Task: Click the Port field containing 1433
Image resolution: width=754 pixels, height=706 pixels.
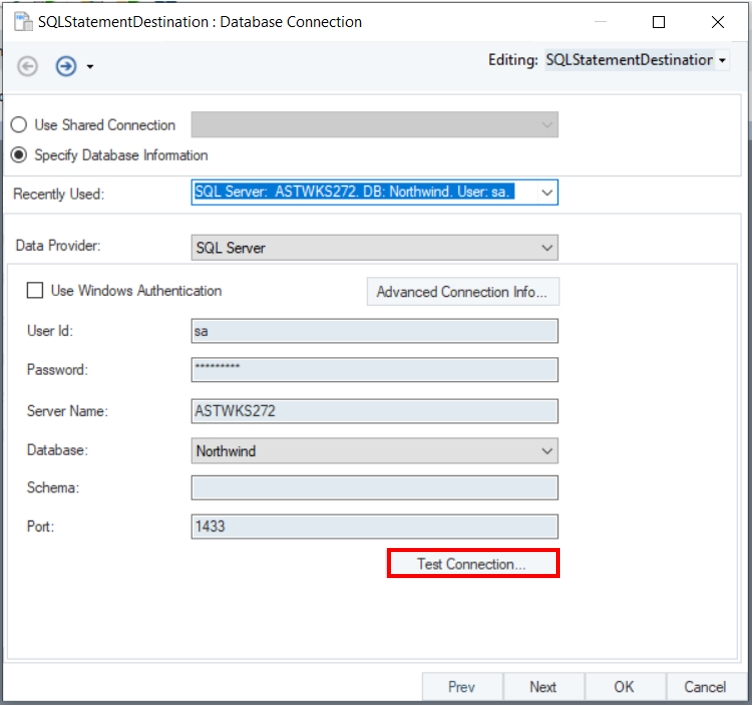Action: point(374,527)
